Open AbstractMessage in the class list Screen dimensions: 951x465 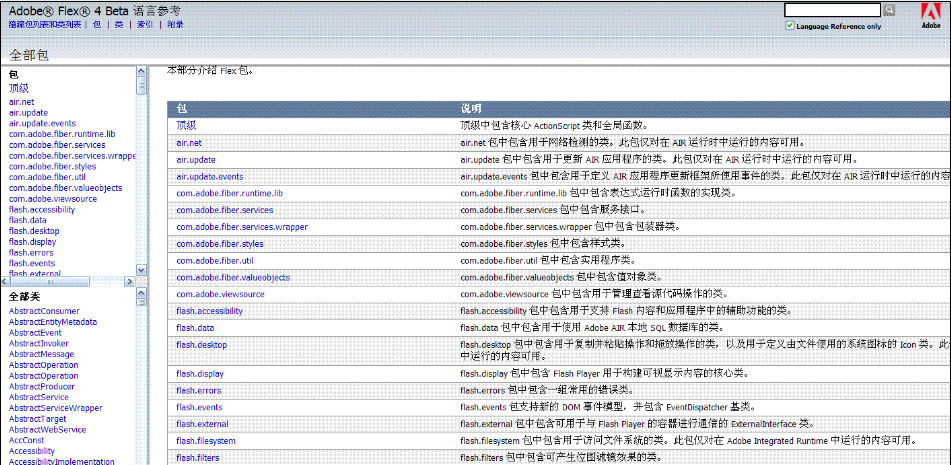click(x=41, y=354)
